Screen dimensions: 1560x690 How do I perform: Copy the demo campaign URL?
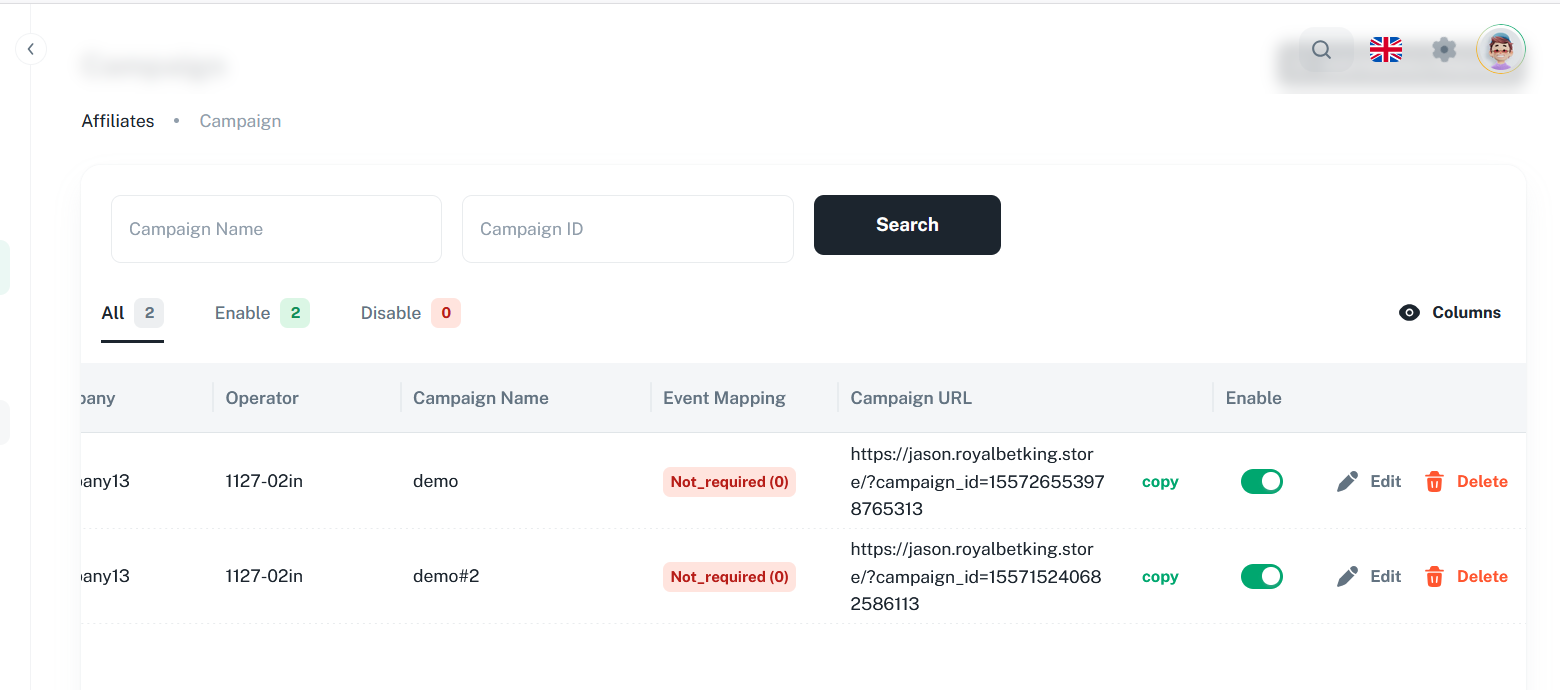click(1160, 482)
